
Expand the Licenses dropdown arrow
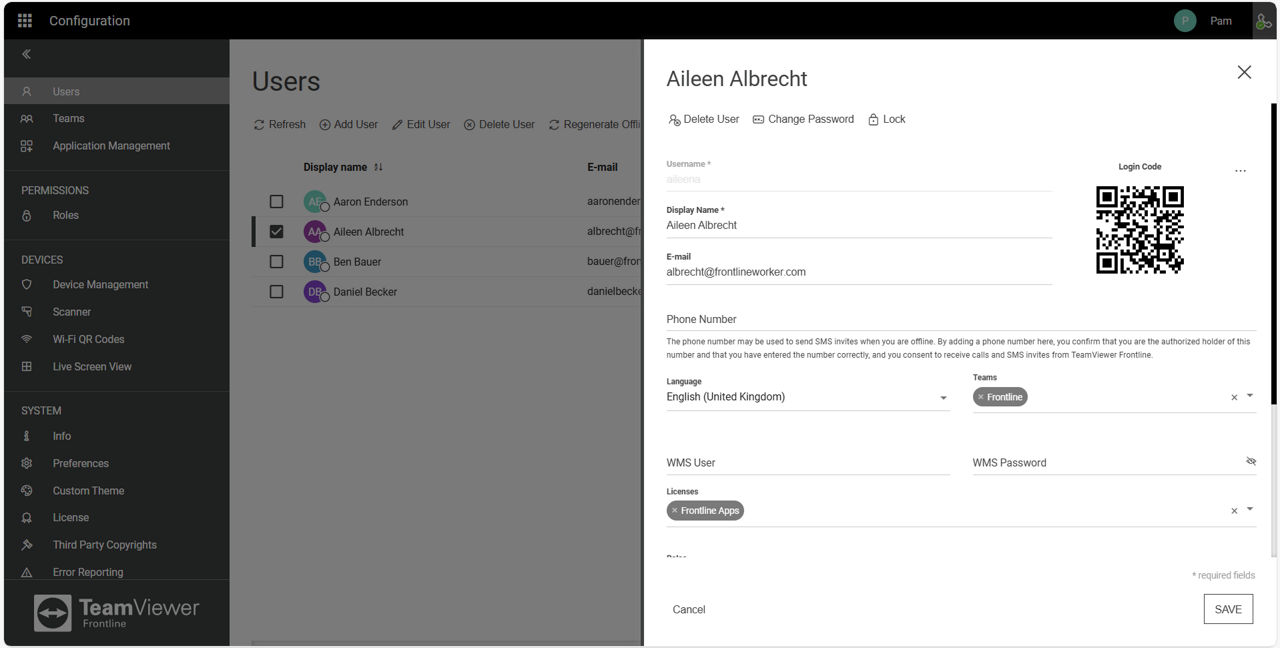1250,510
